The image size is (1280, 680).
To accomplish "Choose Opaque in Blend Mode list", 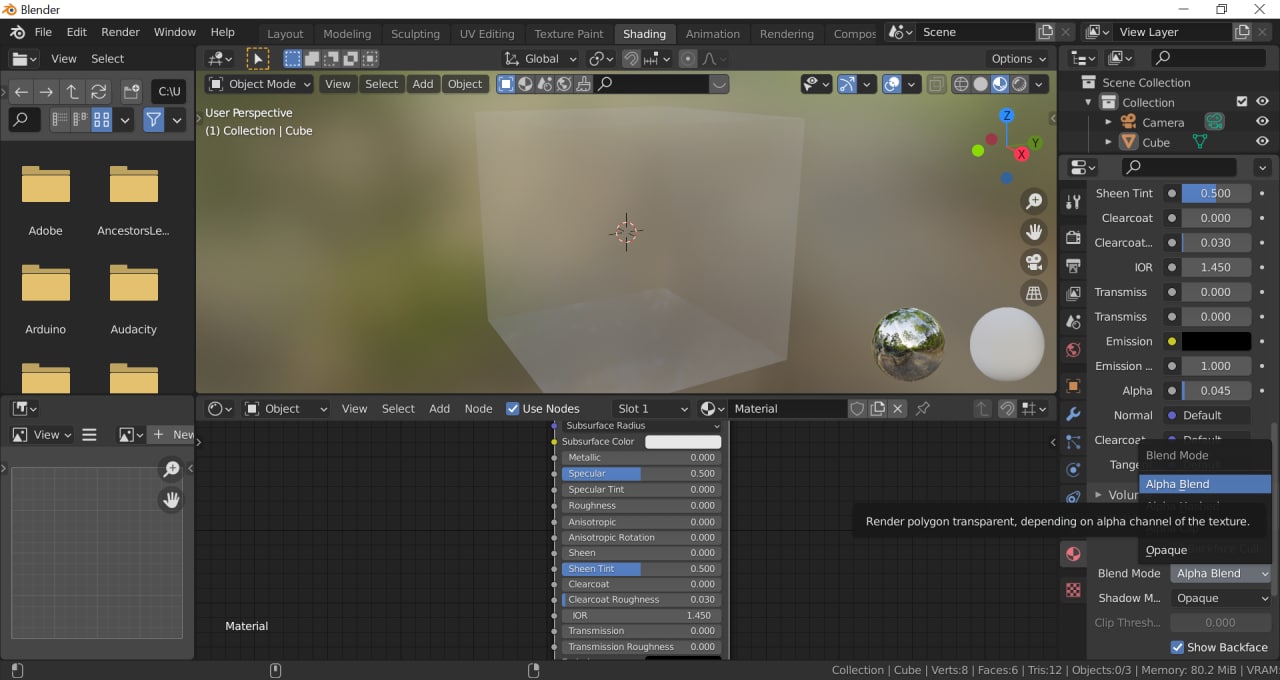I will point(1205,550).
